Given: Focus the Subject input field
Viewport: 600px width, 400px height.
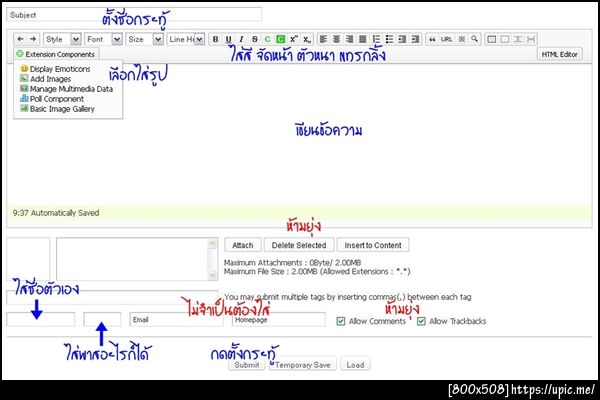Looking at the screenshot, I should [x=134, y=15].
